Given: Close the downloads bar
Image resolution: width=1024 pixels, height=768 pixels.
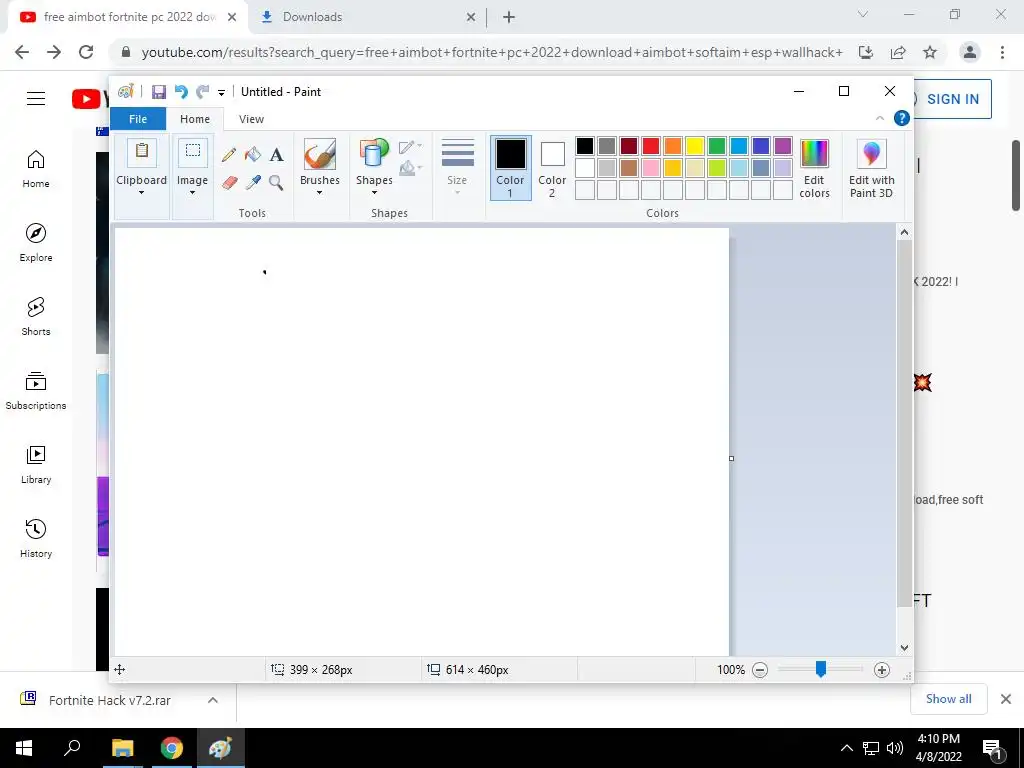Looking at the screenshot, I should 1006,699.
